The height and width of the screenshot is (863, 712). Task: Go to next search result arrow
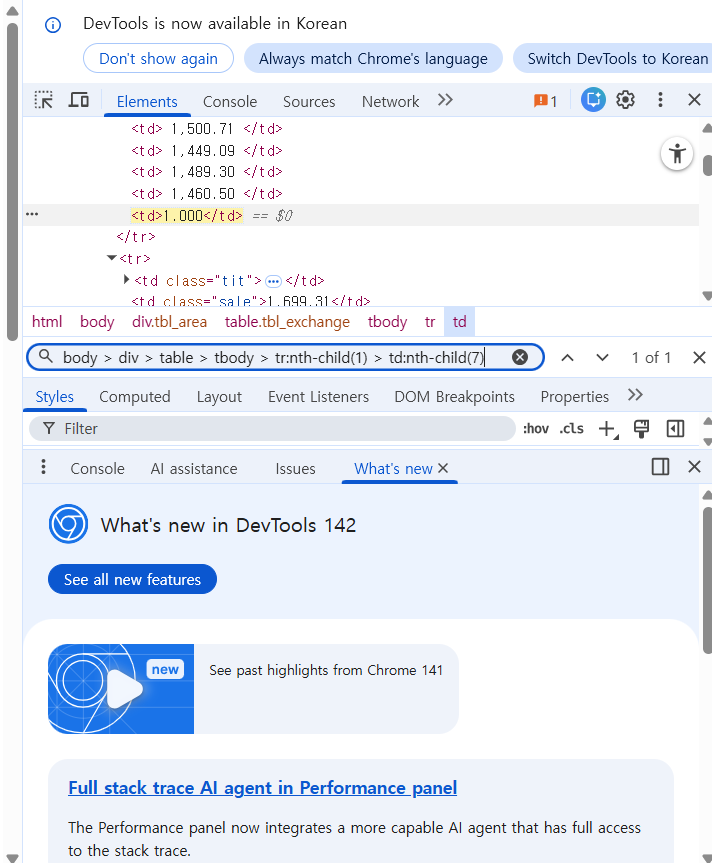pyautogui.click(x=603, y=358)
